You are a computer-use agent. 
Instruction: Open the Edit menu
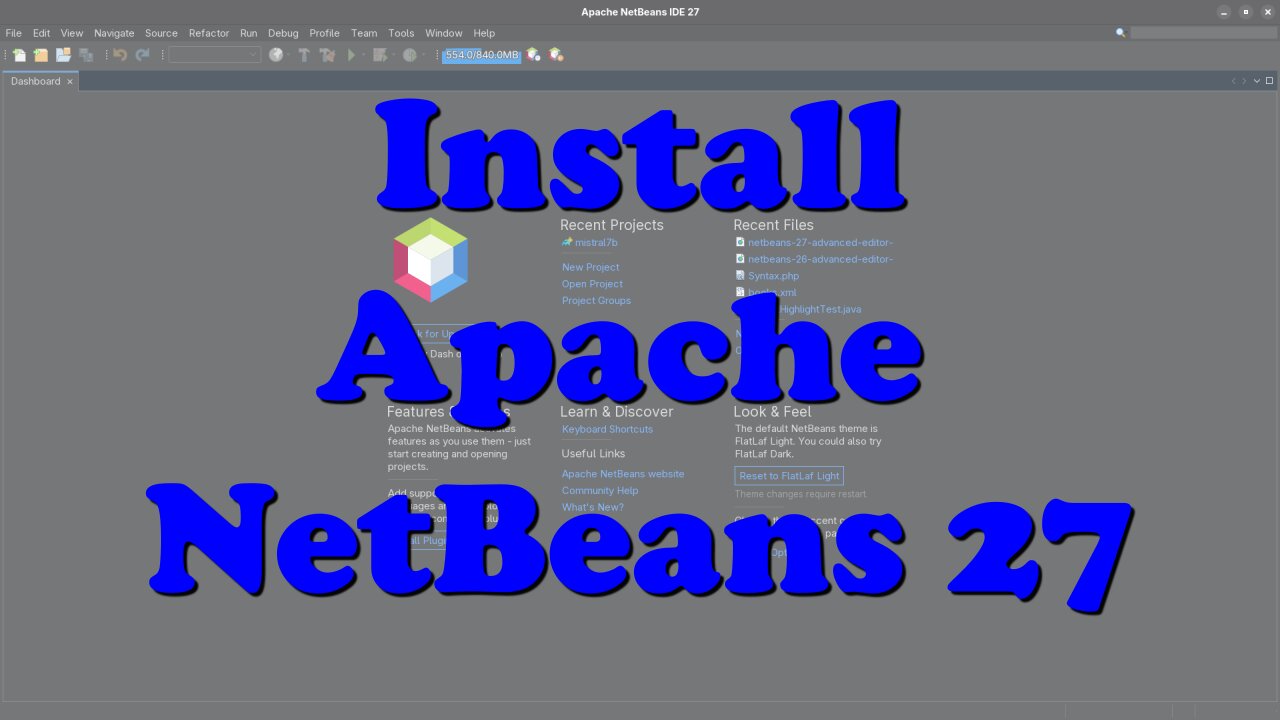click(41, 33)
